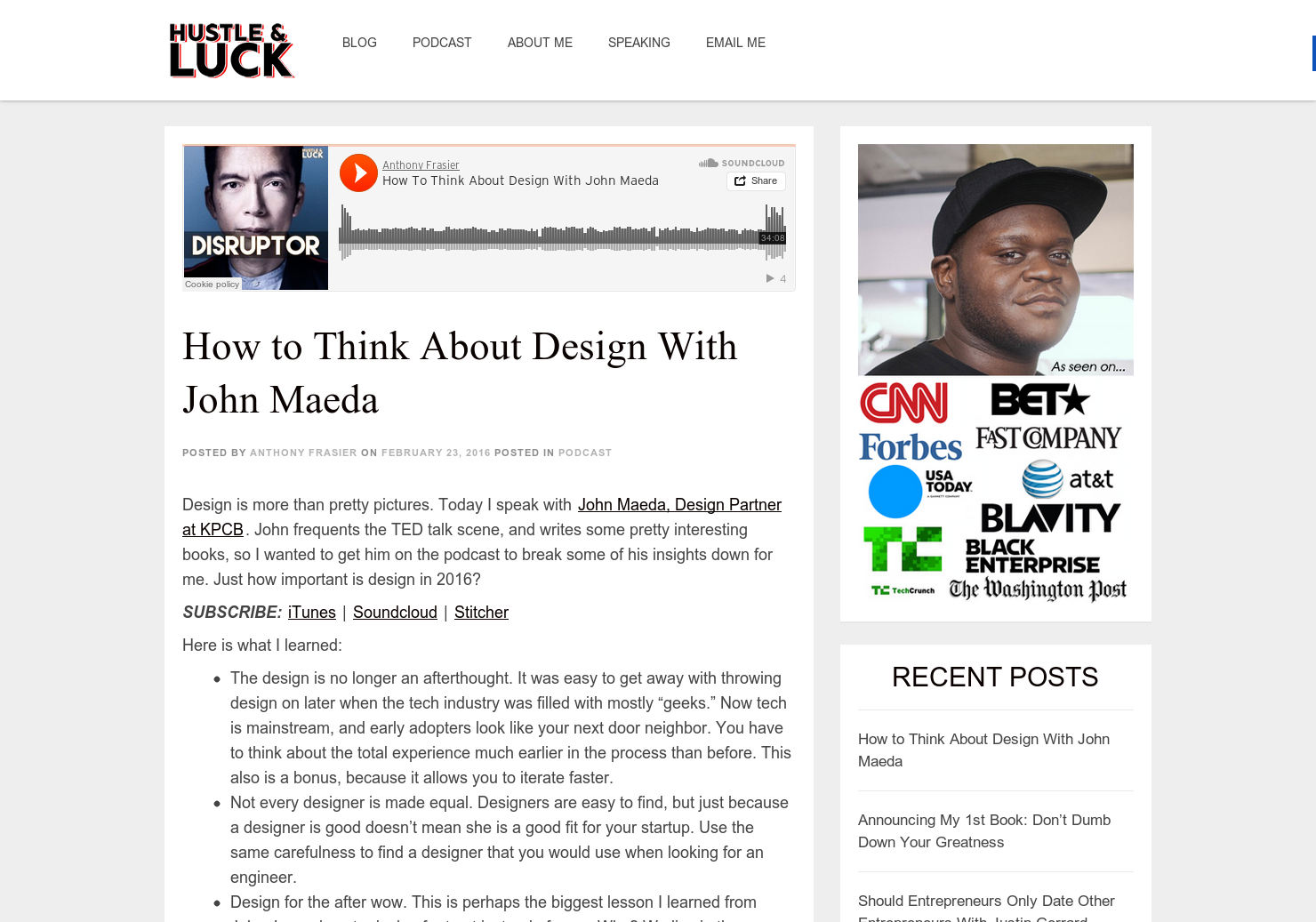Seek within the audio waveform track
1316x922 pixels.
(562, 234)
